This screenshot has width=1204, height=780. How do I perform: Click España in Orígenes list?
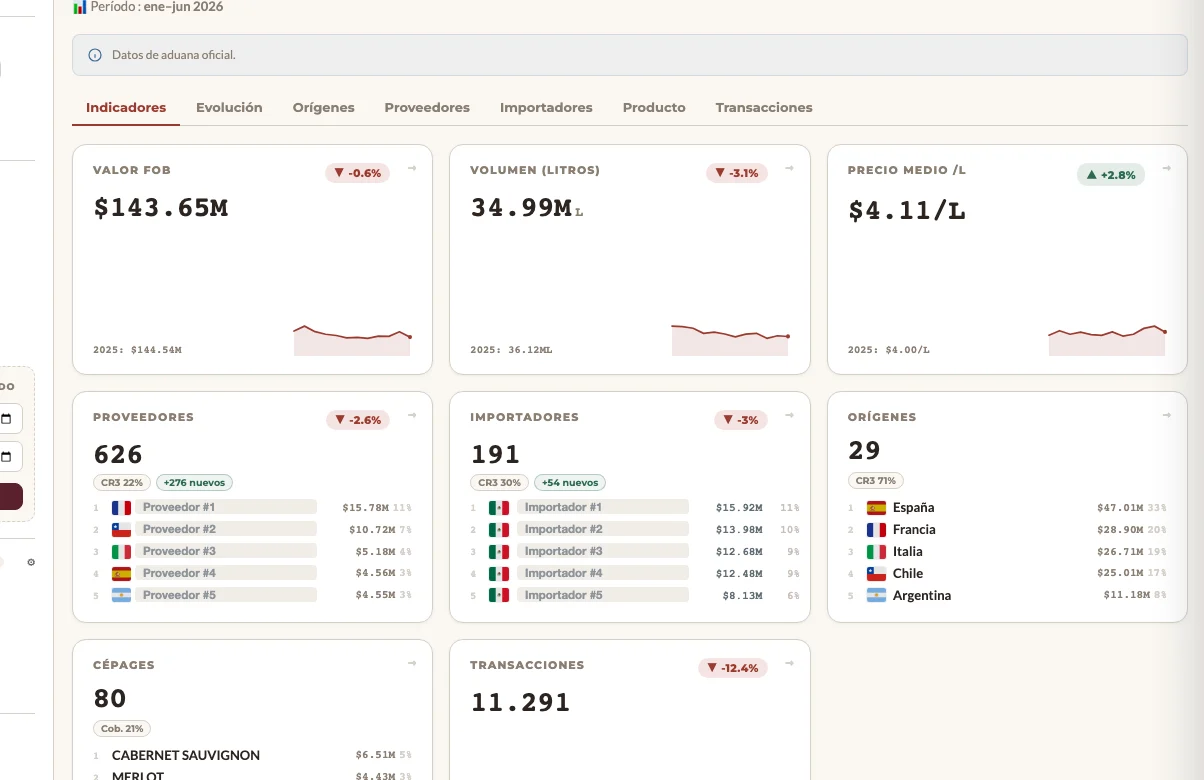click(914, 508)
